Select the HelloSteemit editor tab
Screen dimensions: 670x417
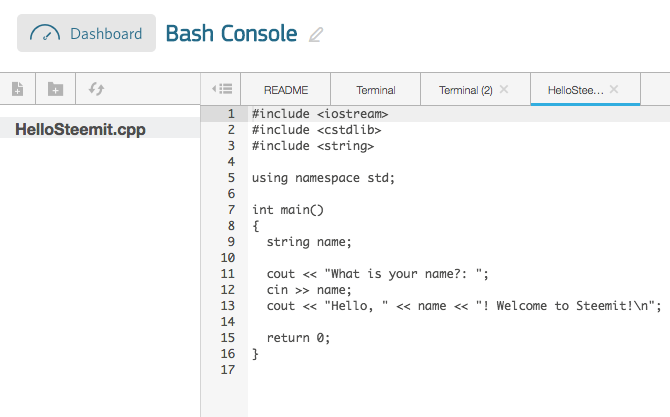tap(575, 90)
